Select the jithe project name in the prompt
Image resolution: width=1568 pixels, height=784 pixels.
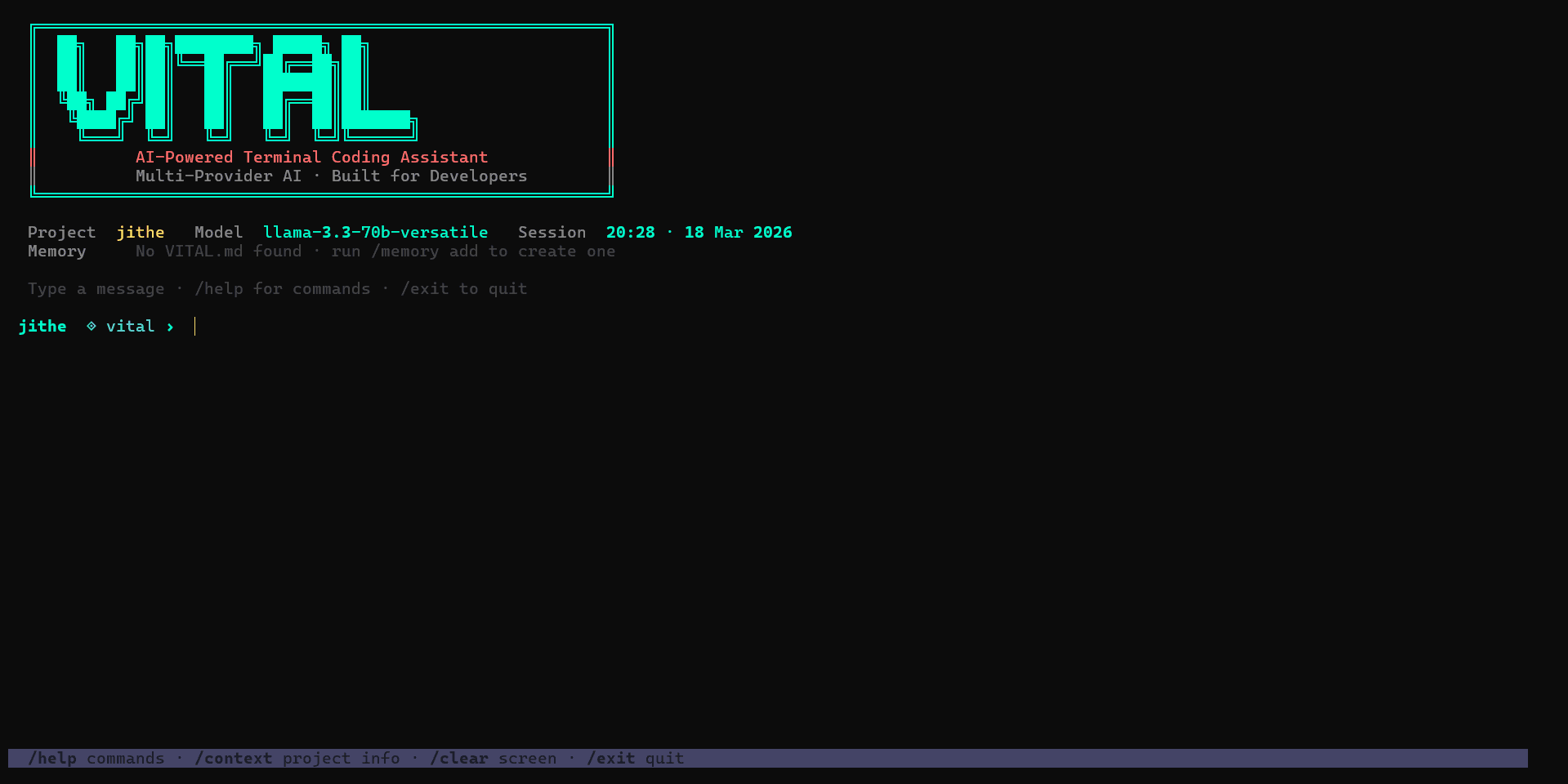pyautogui.click(x=42, y=326)
